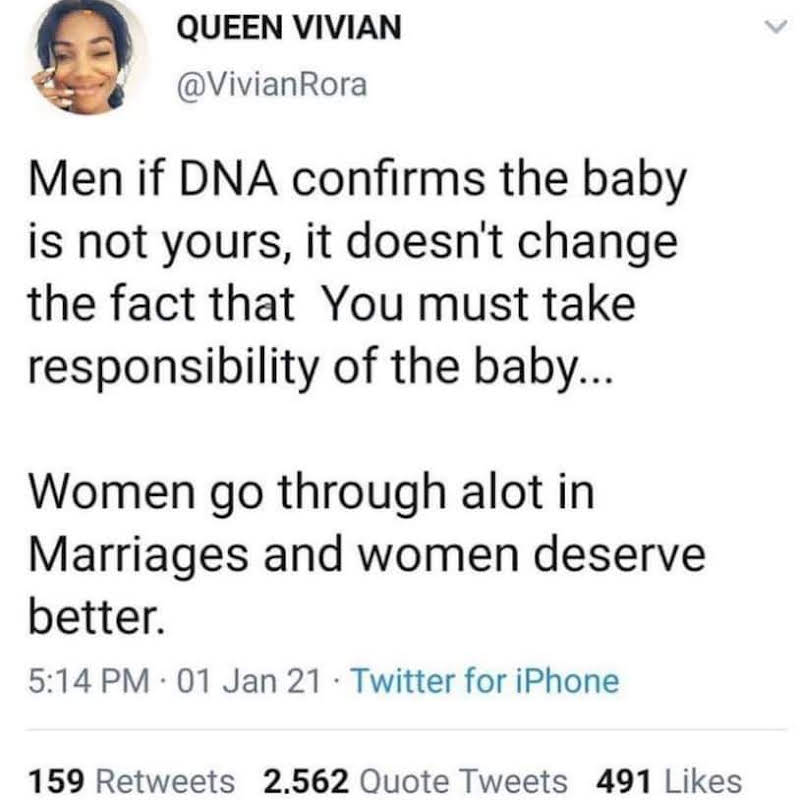Viewport: 800px width, 800px height.
Task: Open the @VivianRora handle link
Action: [271, 85]
